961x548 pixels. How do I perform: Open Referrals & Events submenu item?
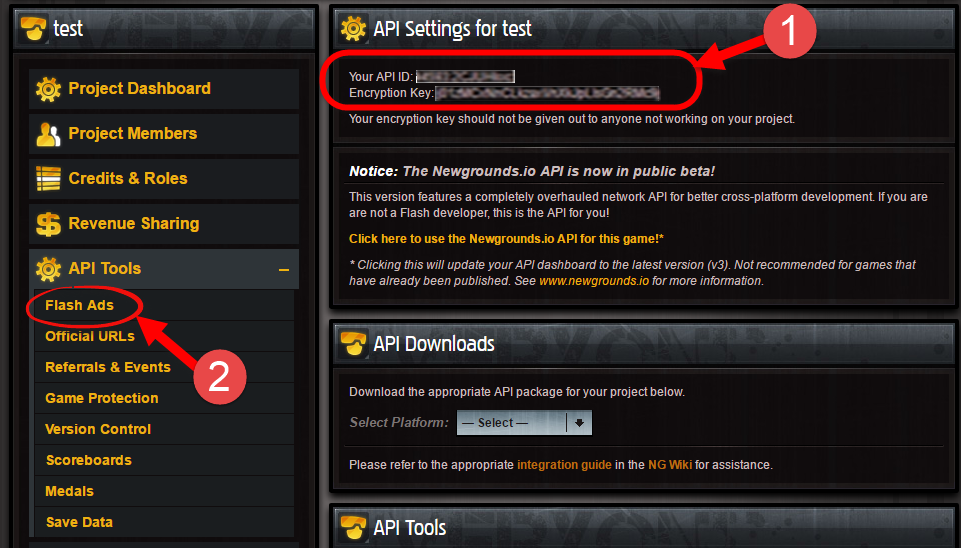pos(164,367)
